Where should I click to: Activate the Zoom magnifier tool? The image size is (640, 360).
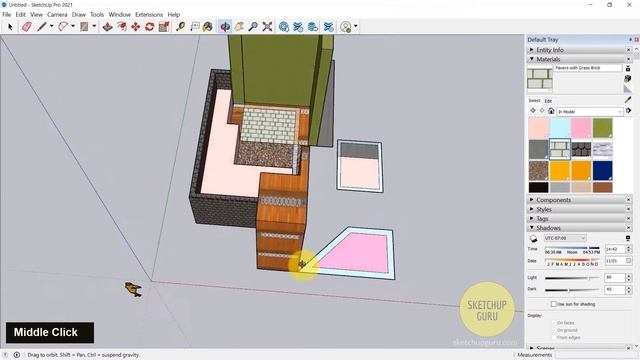253,27
